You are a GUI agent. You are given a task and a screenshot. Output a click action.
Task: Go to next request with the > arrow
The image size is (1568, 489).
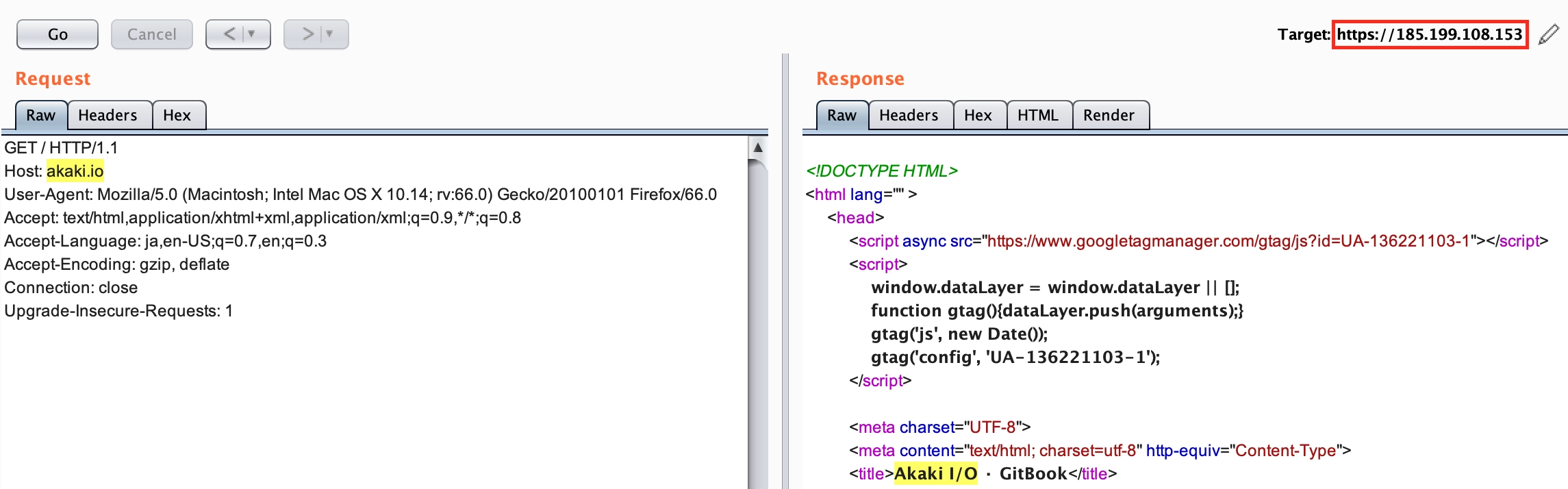307,34
